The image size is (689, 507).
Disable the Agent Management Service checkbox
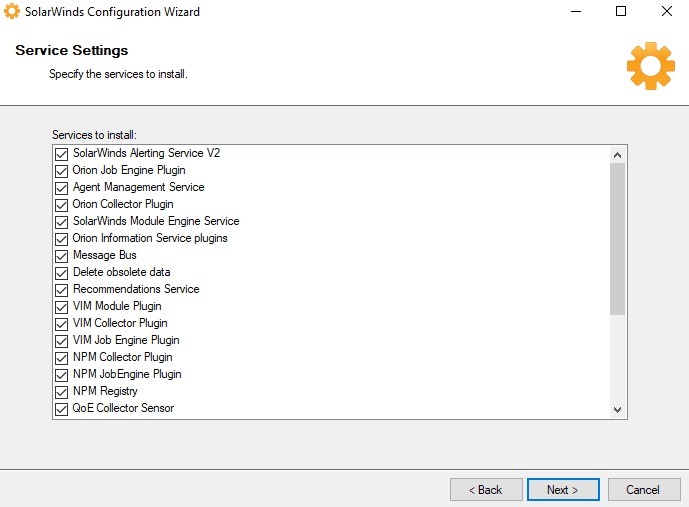pyautogui.click(x=61, y=188)
